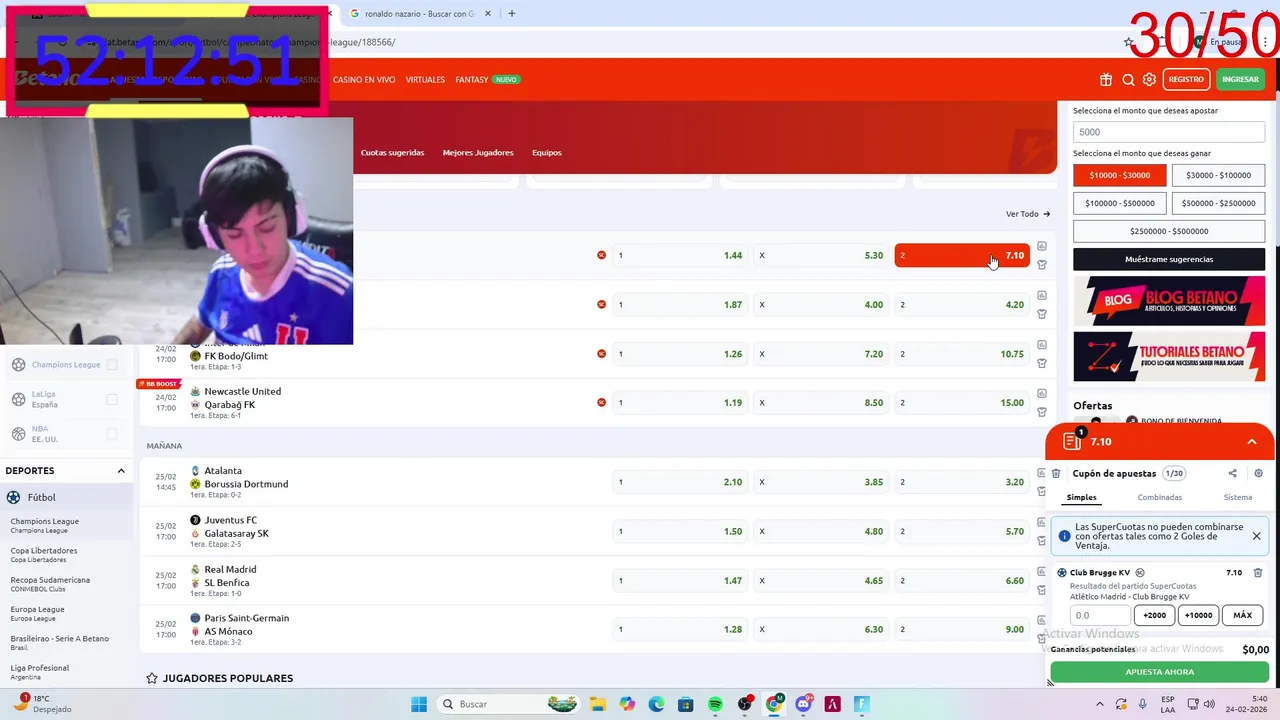Tick the NBA EE. UU. checkbox
Image resolution: width=1280 pixels, height=720 pixels.
click(112, 434)
